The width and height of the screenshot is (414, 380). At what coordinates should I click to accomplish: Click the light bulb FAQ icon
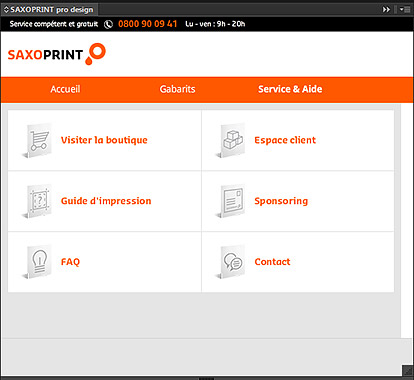click(37, 262)
